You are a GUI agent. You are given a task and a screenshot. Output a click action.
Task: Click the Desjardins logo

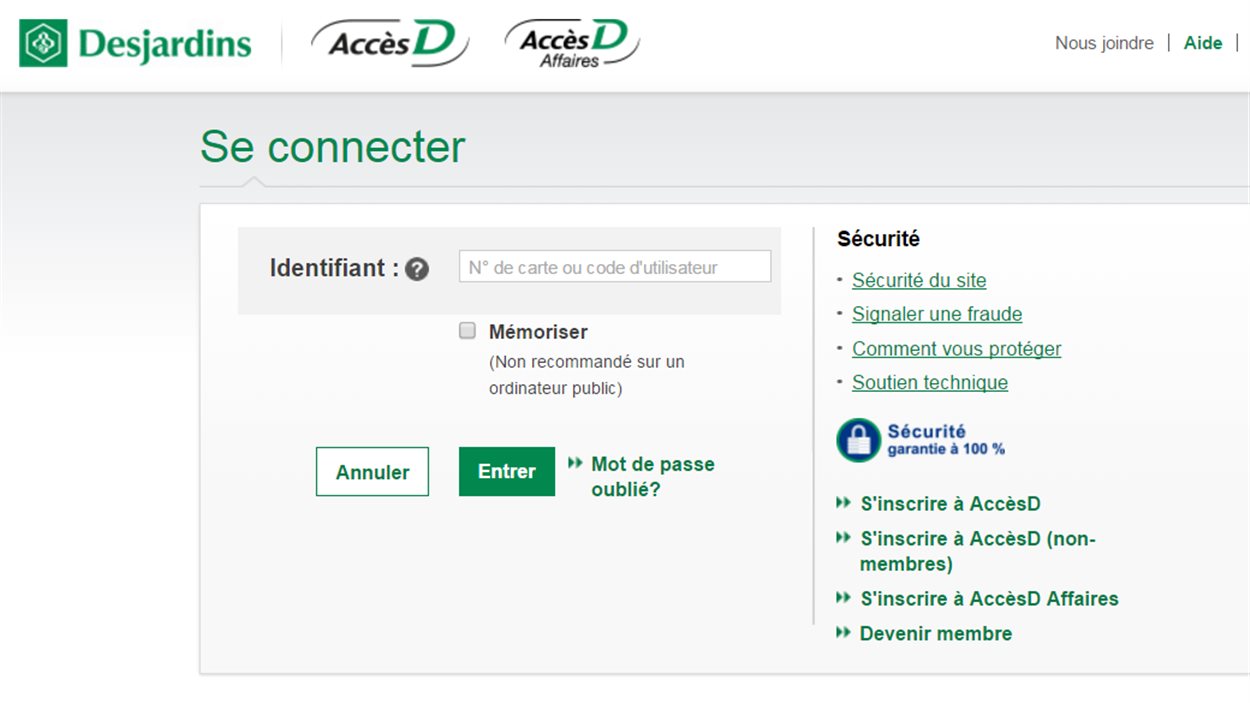(x=136, y=43)
